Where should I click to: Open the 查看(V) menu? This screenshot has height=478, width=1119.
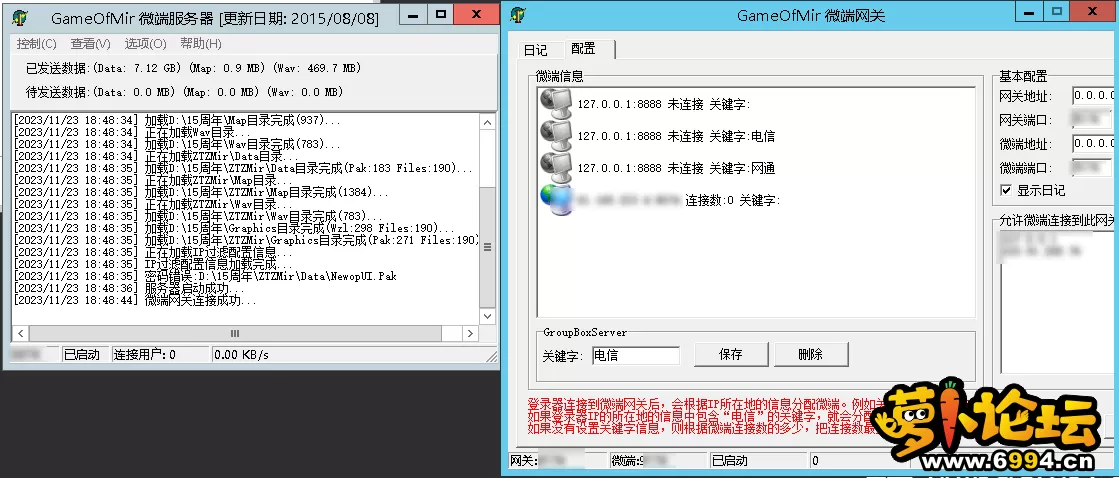pyautogui.click(x=91, y=44)
